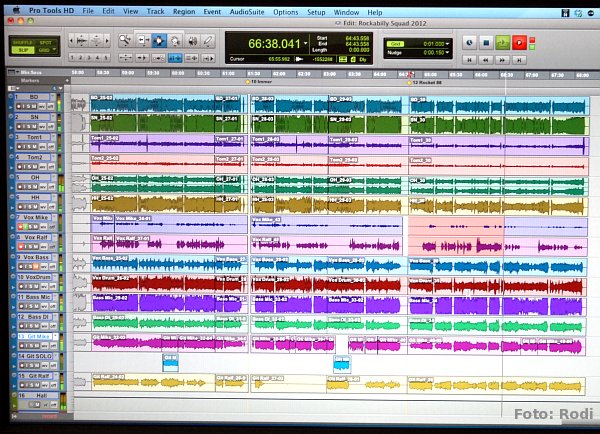Open the Grid mode dropdown arrow
600x434 pixels.
click(54, 50)
